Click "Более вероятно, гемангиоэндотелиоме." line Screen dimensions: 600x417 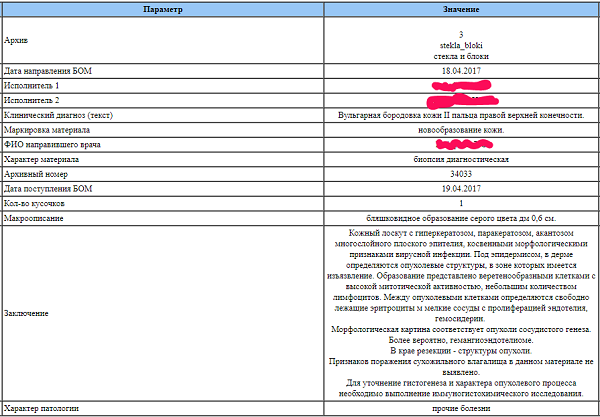tap(461, 340)
